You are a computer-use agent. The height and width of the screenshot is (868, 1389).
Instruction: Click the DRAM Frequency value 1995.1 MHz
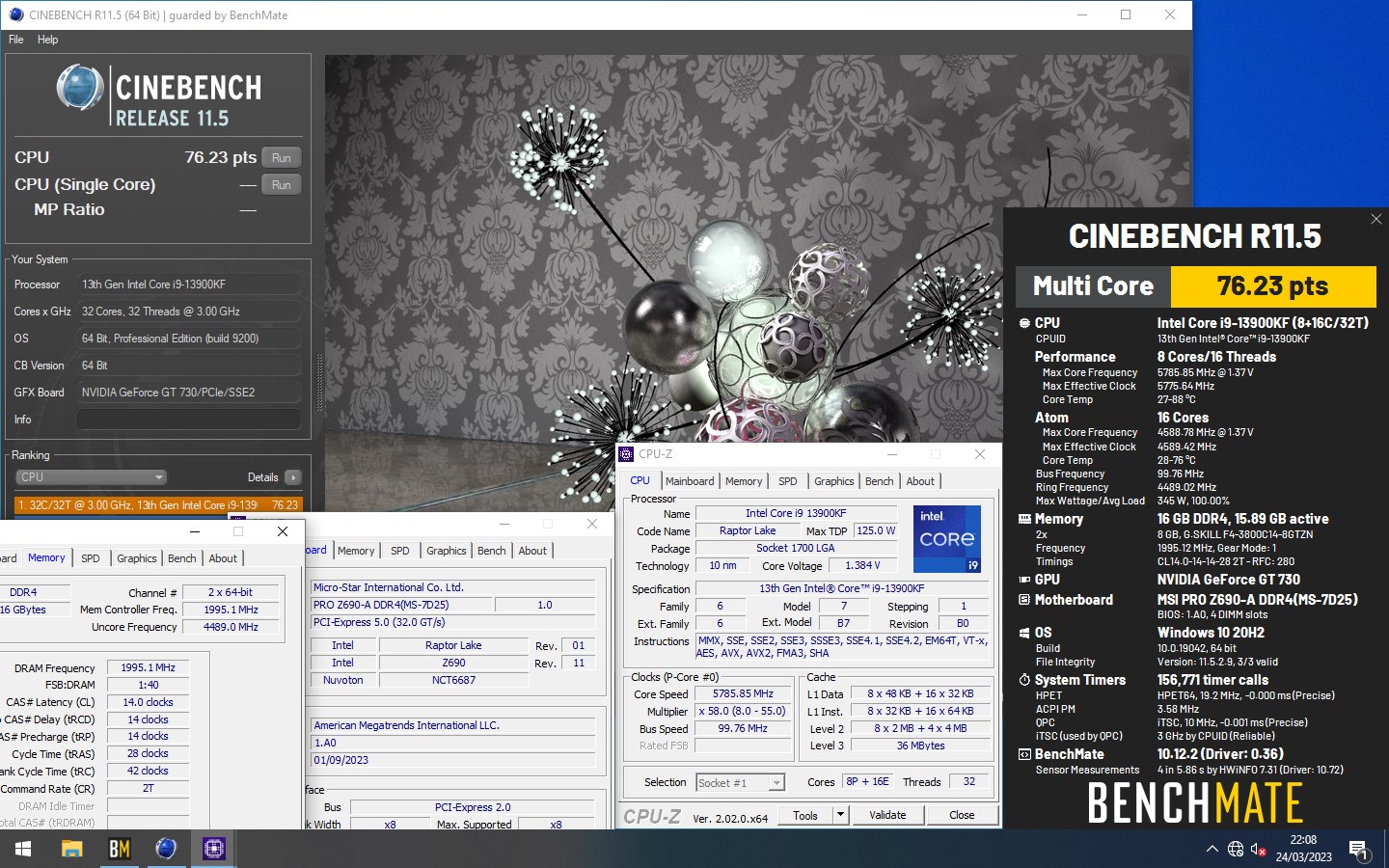pyautogui.click(x=148, y=667)
